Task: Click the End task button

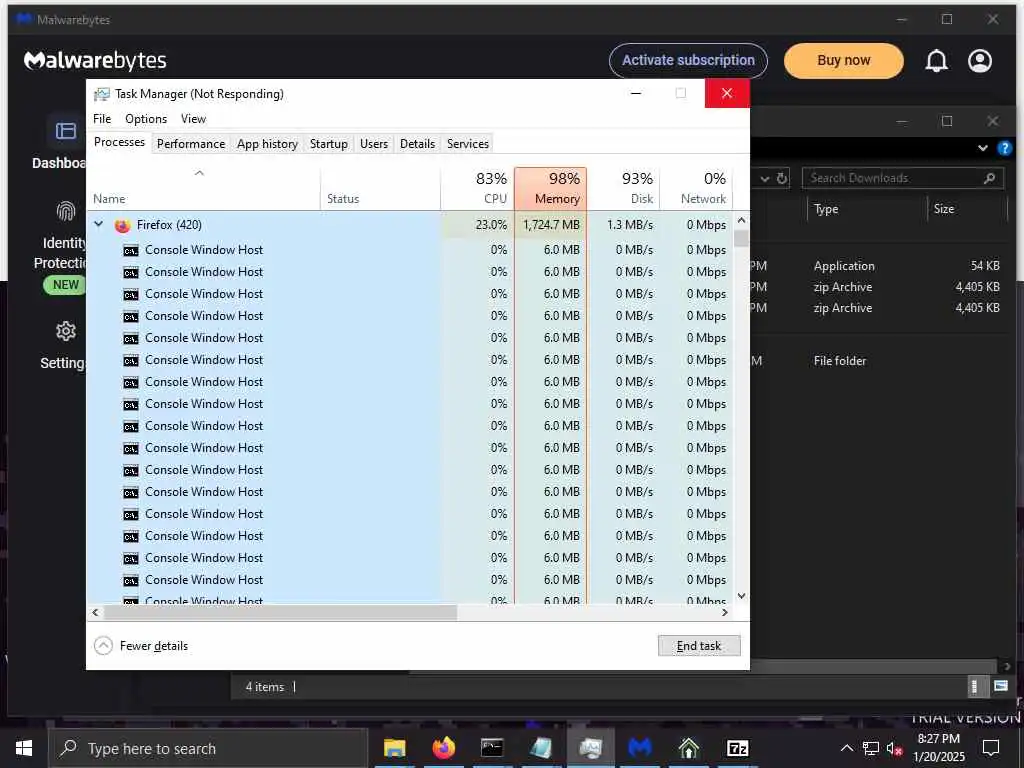Action: tap(699, 646)
